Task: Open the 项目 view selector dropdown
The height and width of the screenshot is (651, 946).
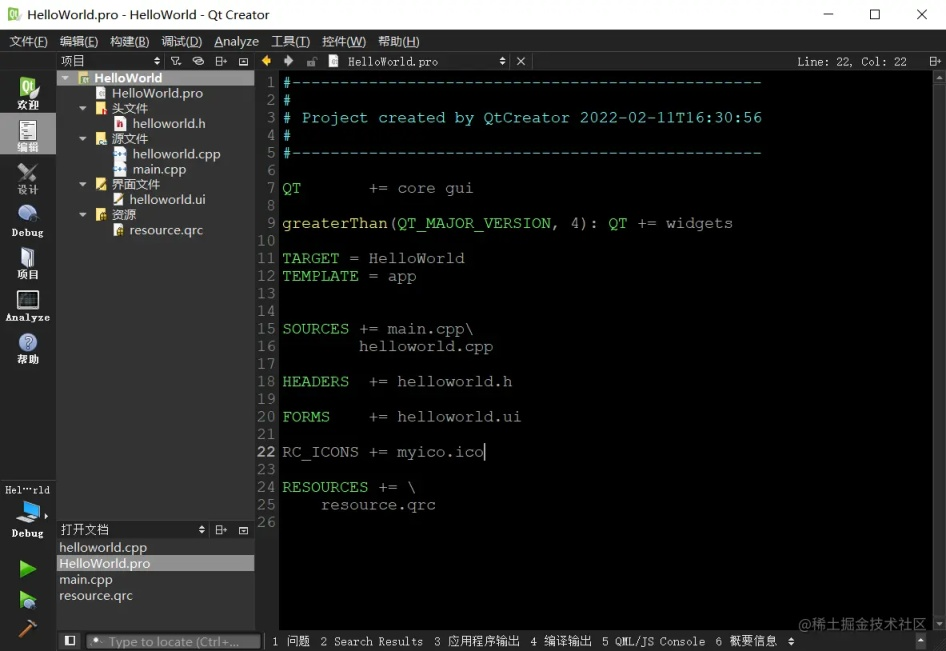Action: [109, 61]
